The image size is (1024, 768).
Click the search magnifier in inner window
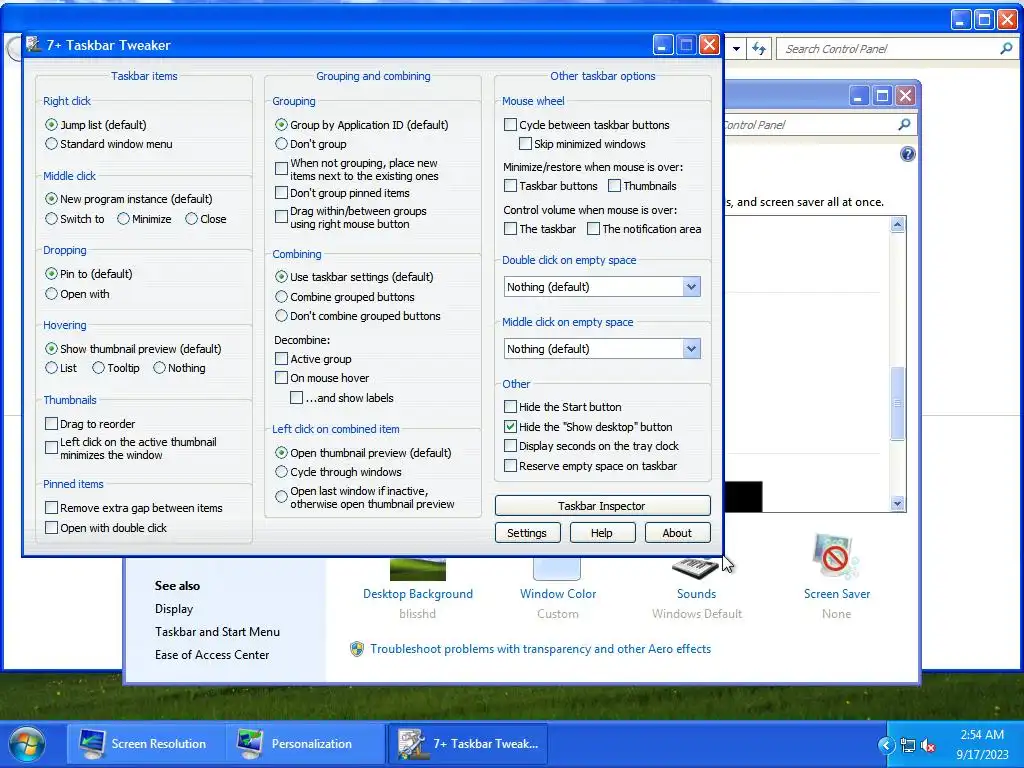pos(904,124)
